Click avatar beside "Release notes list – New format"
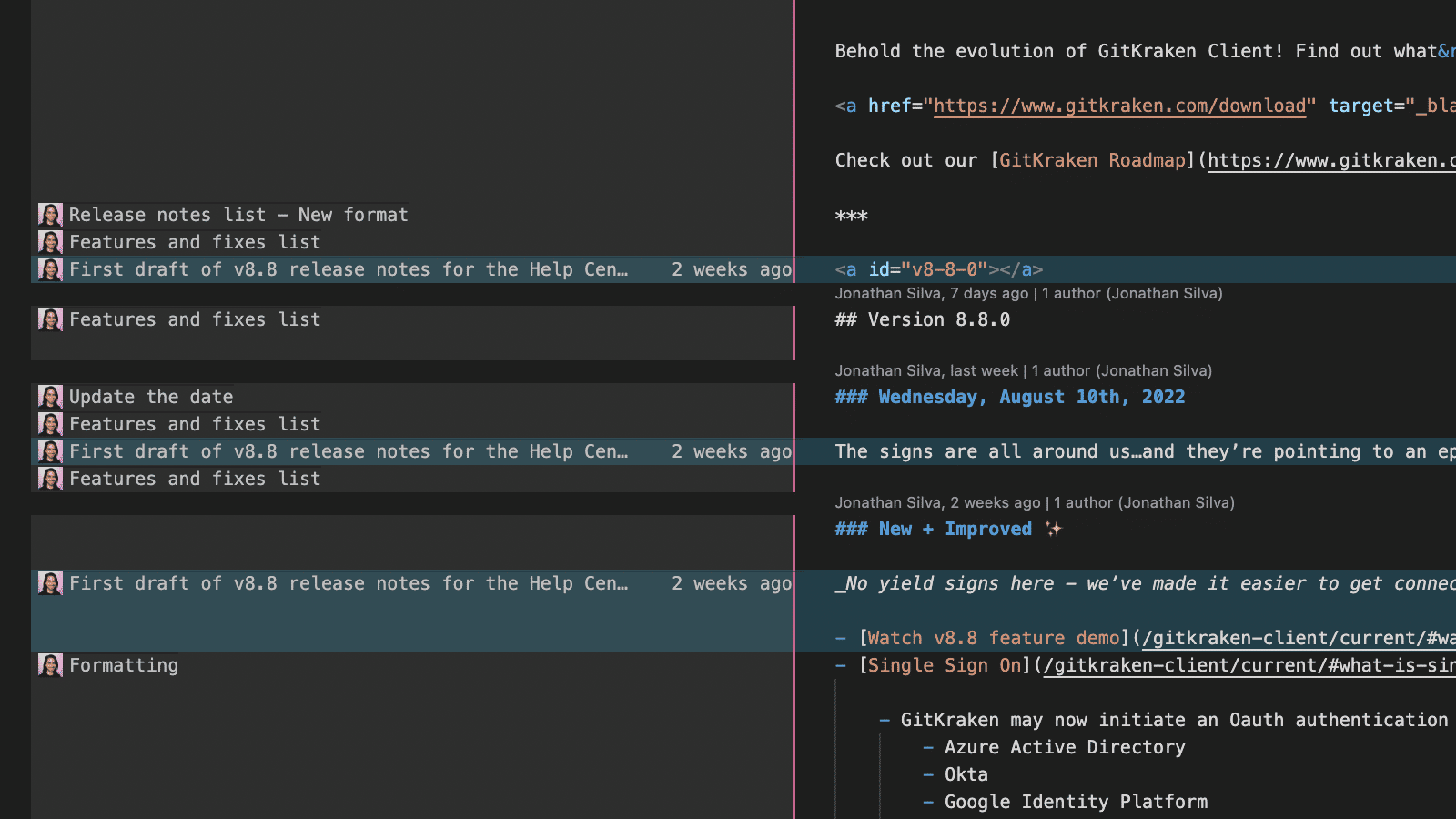 (50, 215)
